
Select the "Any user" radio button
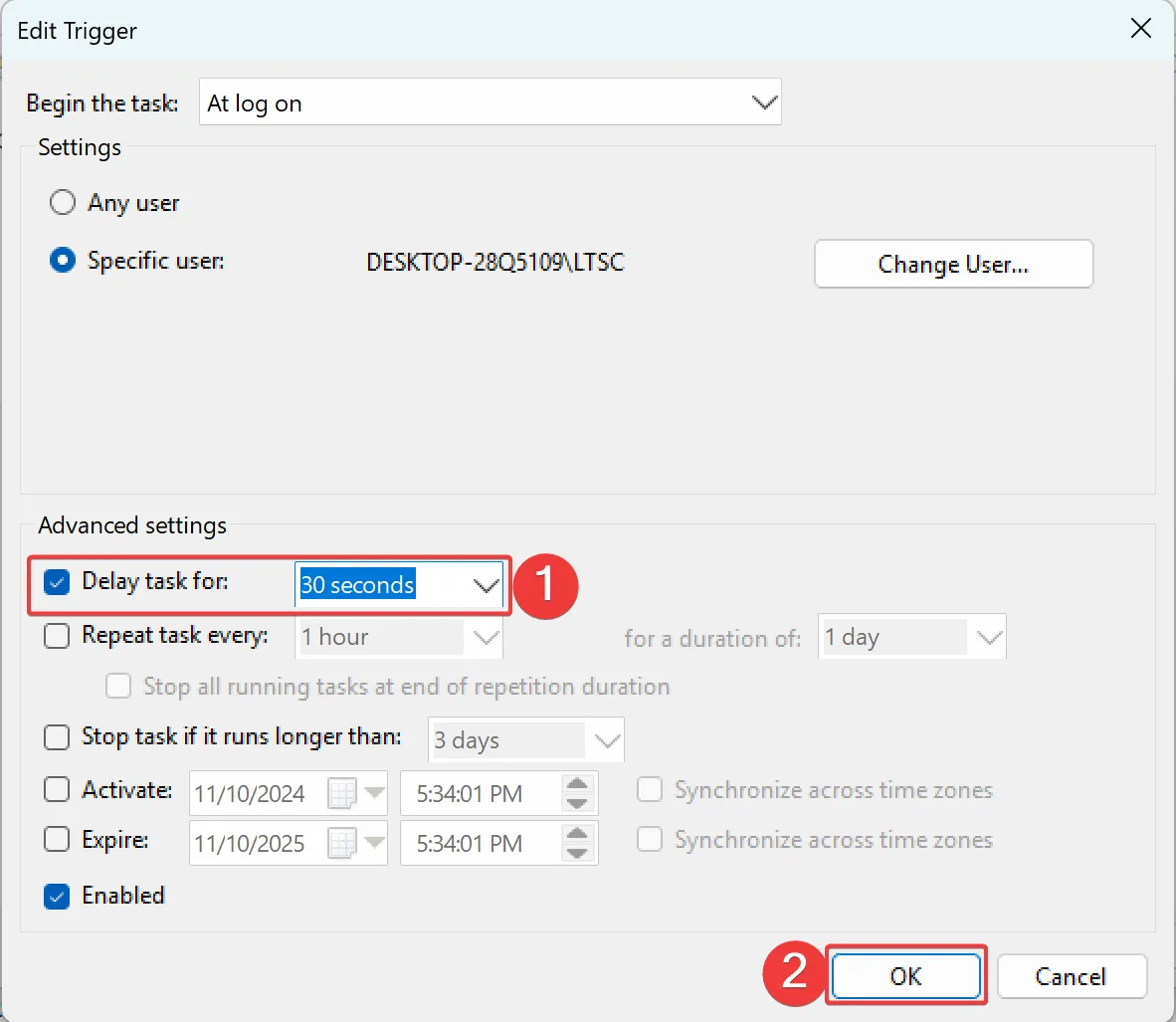tap(62, 202)
